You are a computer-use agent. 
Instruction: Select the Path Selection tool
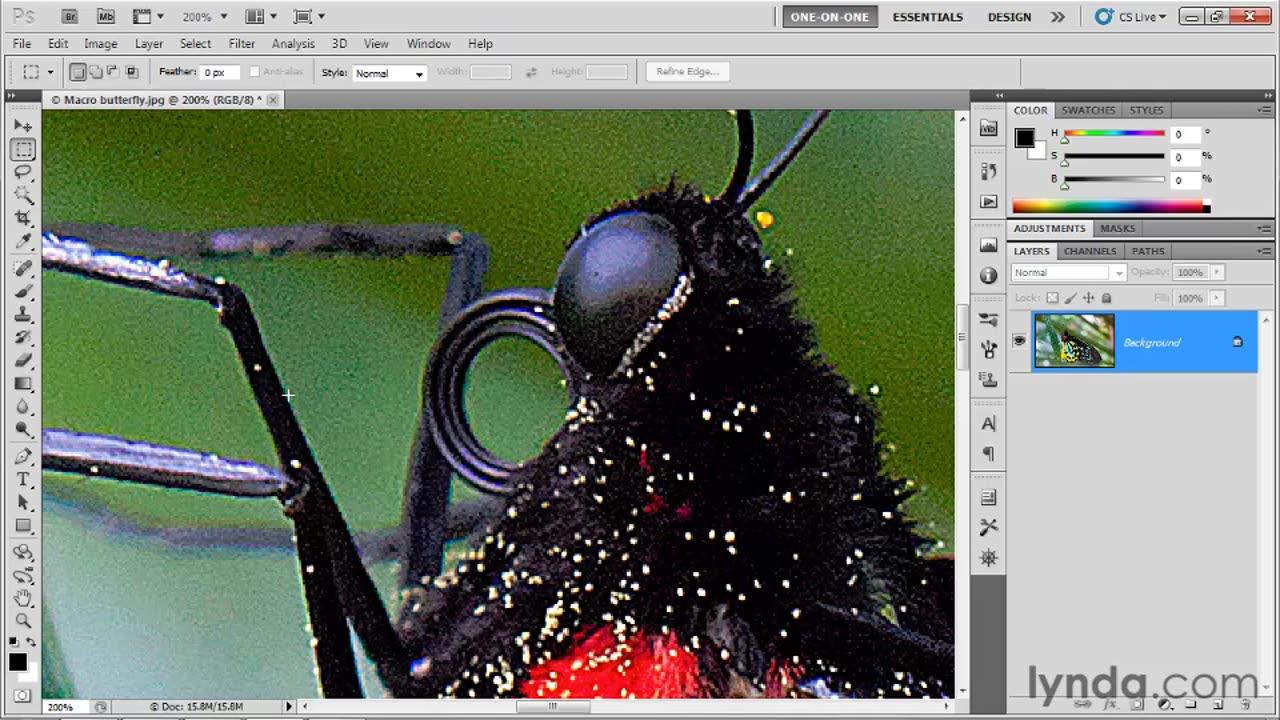[23, 503]
